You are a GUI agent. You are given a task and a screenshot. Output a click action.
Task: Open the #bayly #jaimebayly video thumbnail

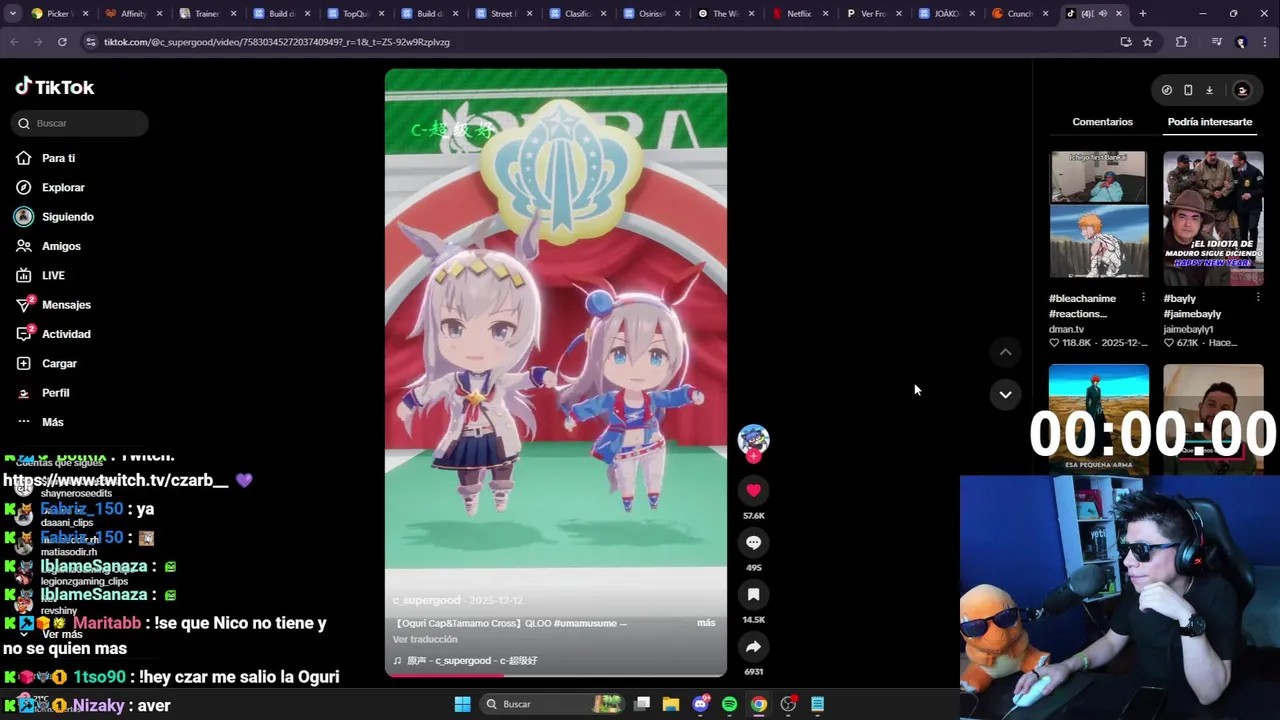pos(1213,218)
